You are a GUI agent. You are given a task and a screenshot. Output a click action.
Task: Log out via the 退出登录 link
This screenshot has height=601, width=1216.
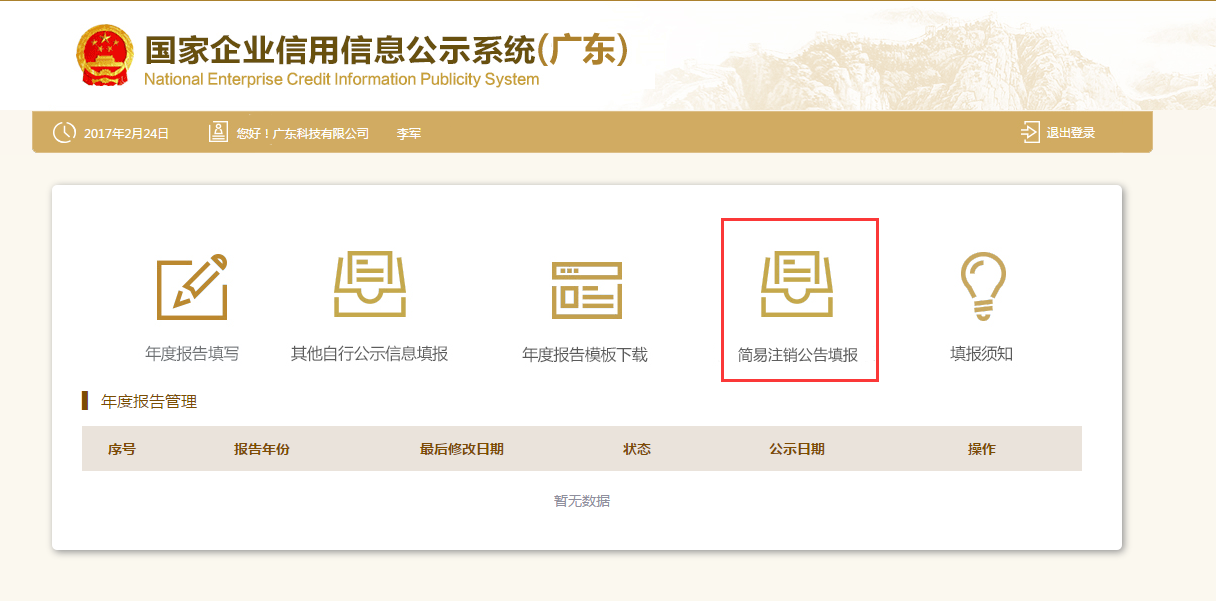point(1070,133)
